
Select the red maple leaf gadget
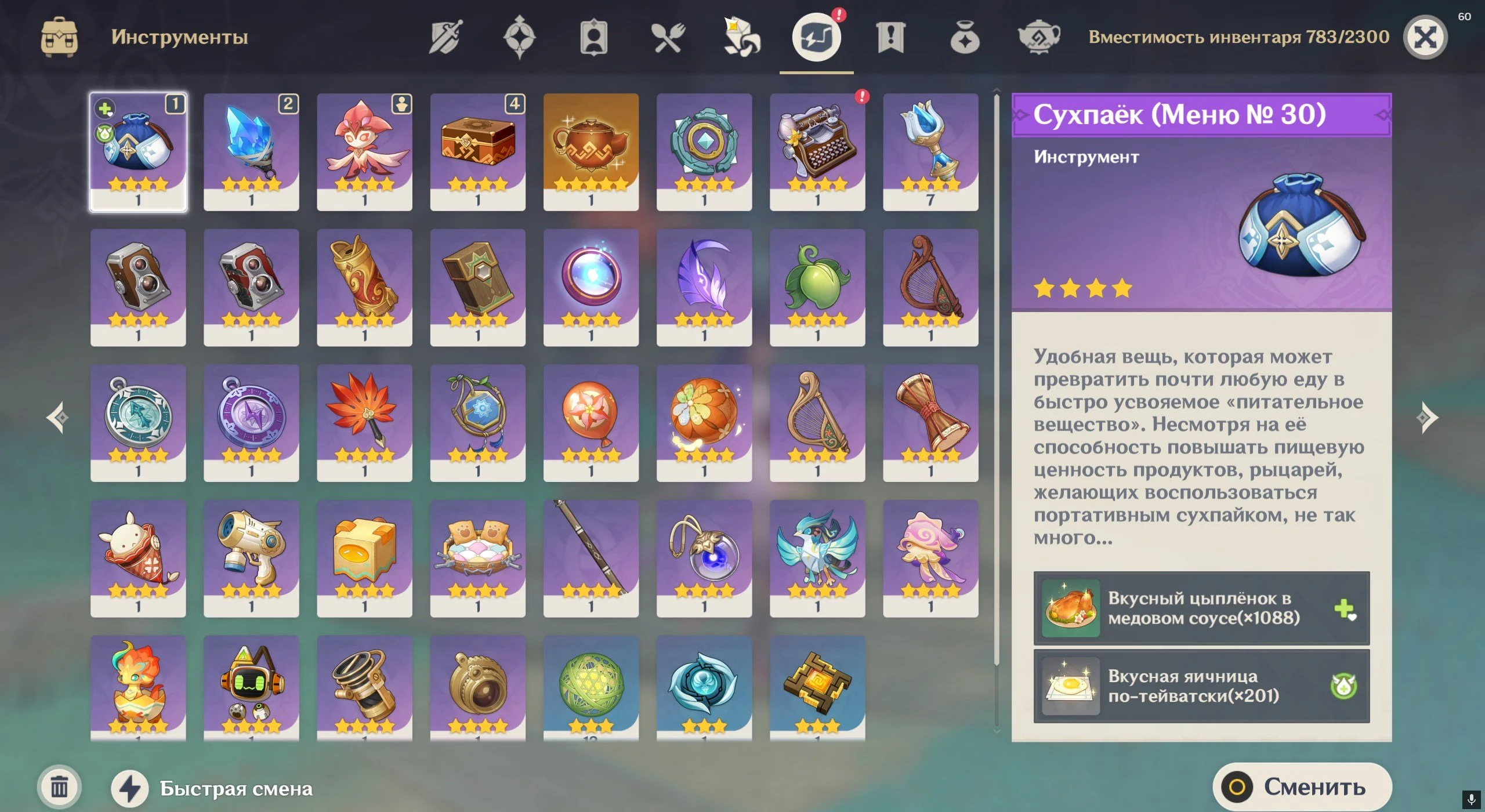point(364,423)
